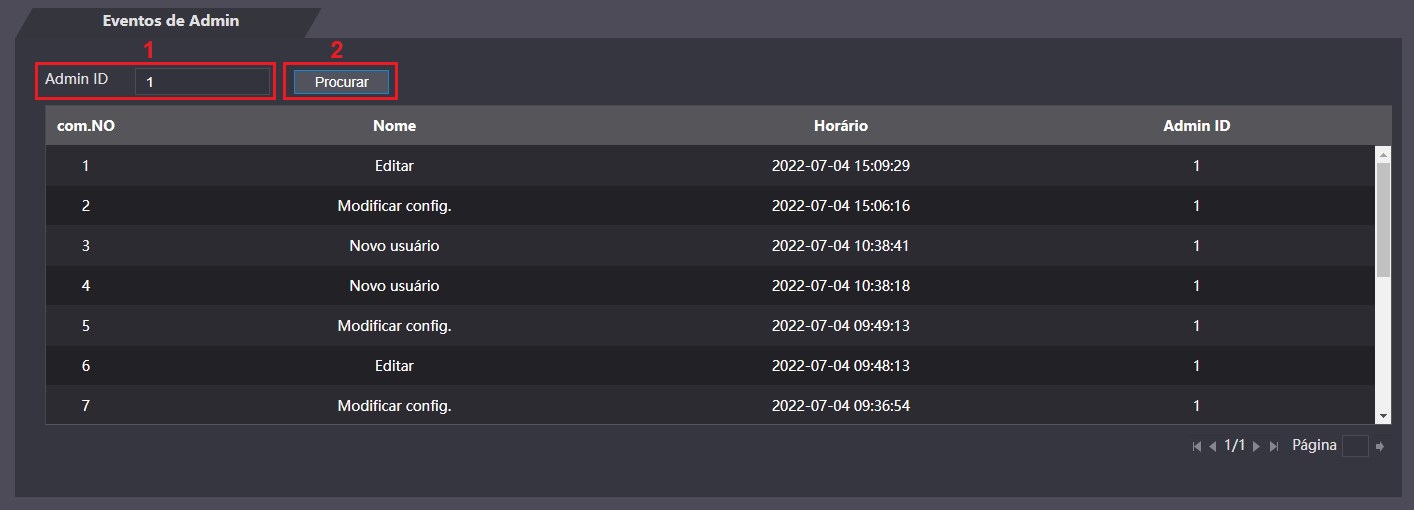Select the Editar event row at 15:09:29
This screenshot has width=1414, height=510.
pyautogui.click(x=394, y=166)
